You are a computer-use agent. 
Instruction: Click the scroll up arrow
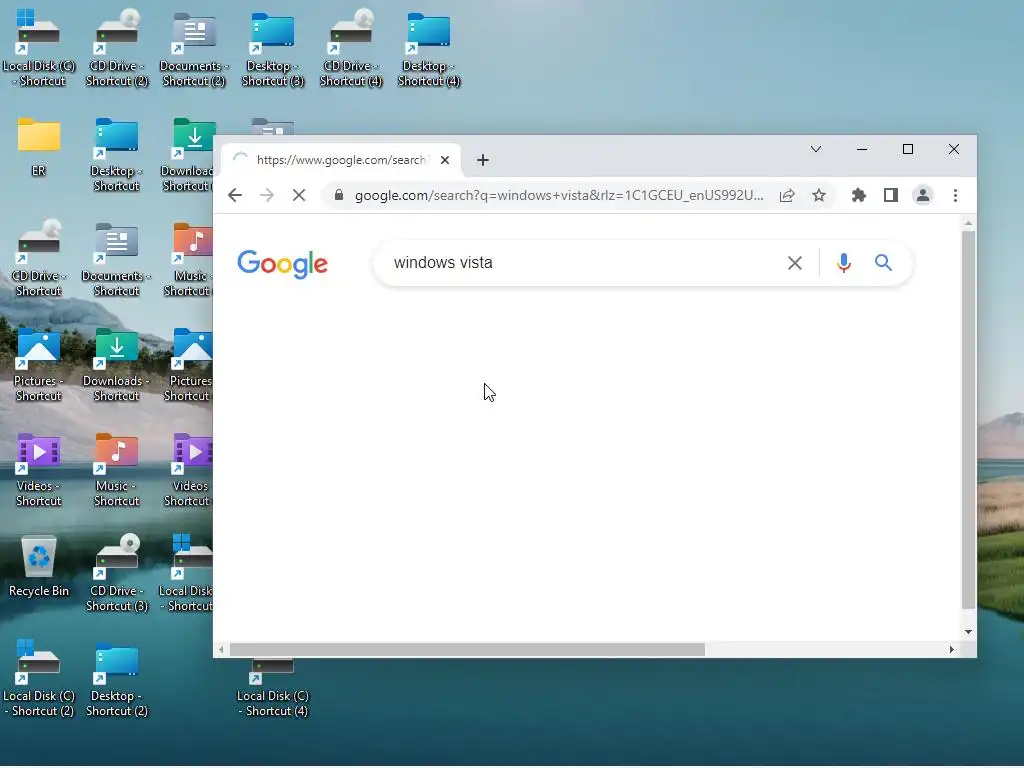[968, 223]
